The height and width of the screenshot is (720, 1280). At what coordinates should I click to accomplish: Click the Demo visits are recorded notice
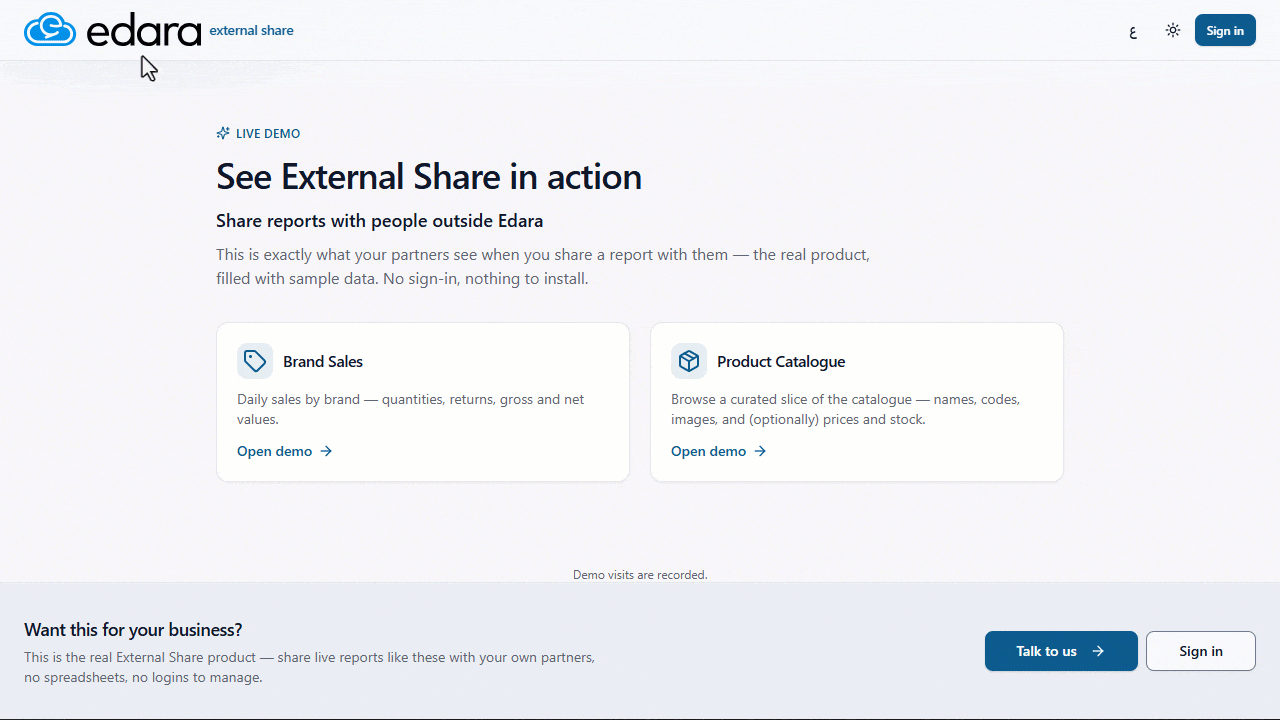coord(640,575)
